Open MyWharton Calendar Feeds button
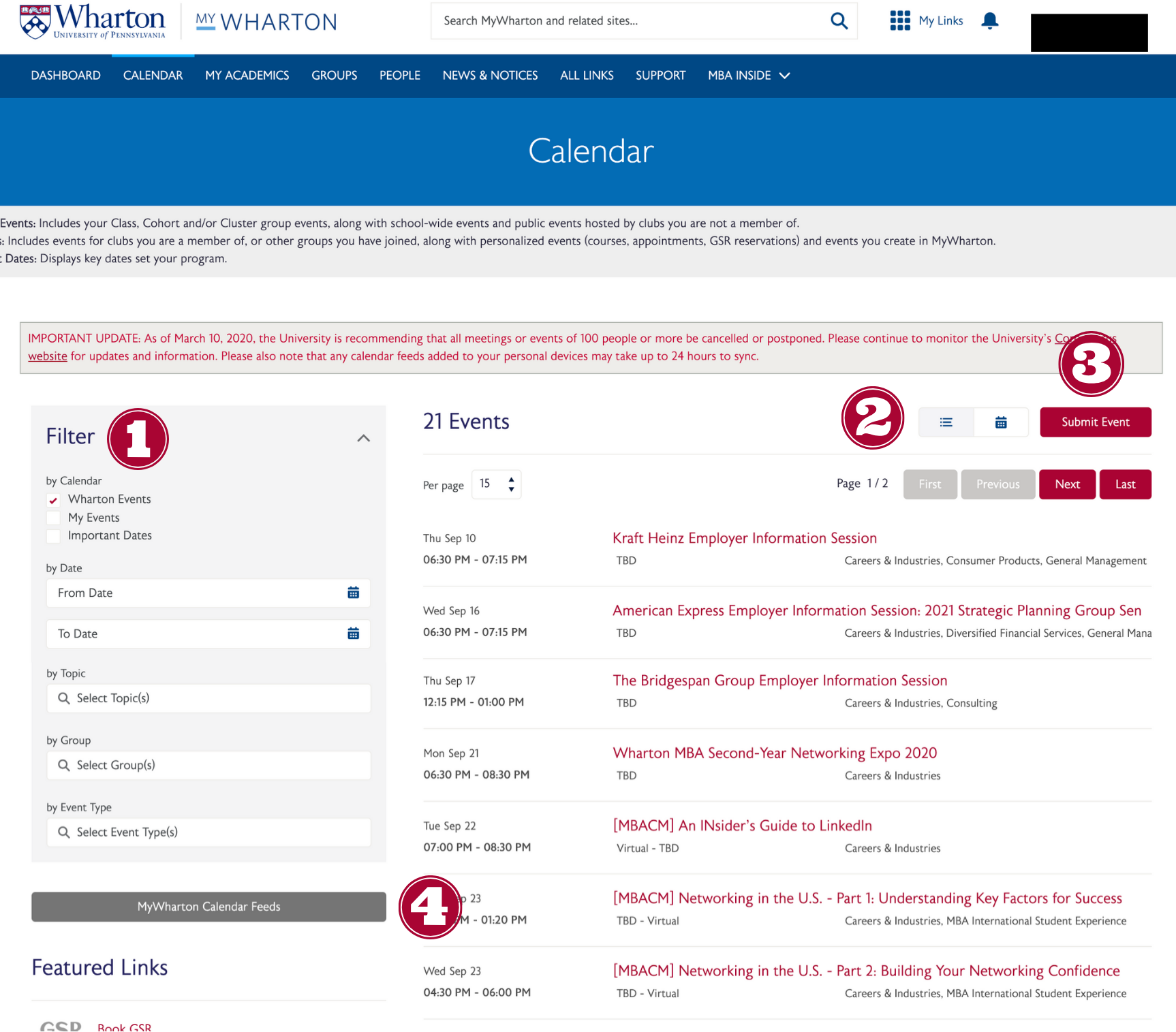 pyautogui.click(x=208, y=907)
